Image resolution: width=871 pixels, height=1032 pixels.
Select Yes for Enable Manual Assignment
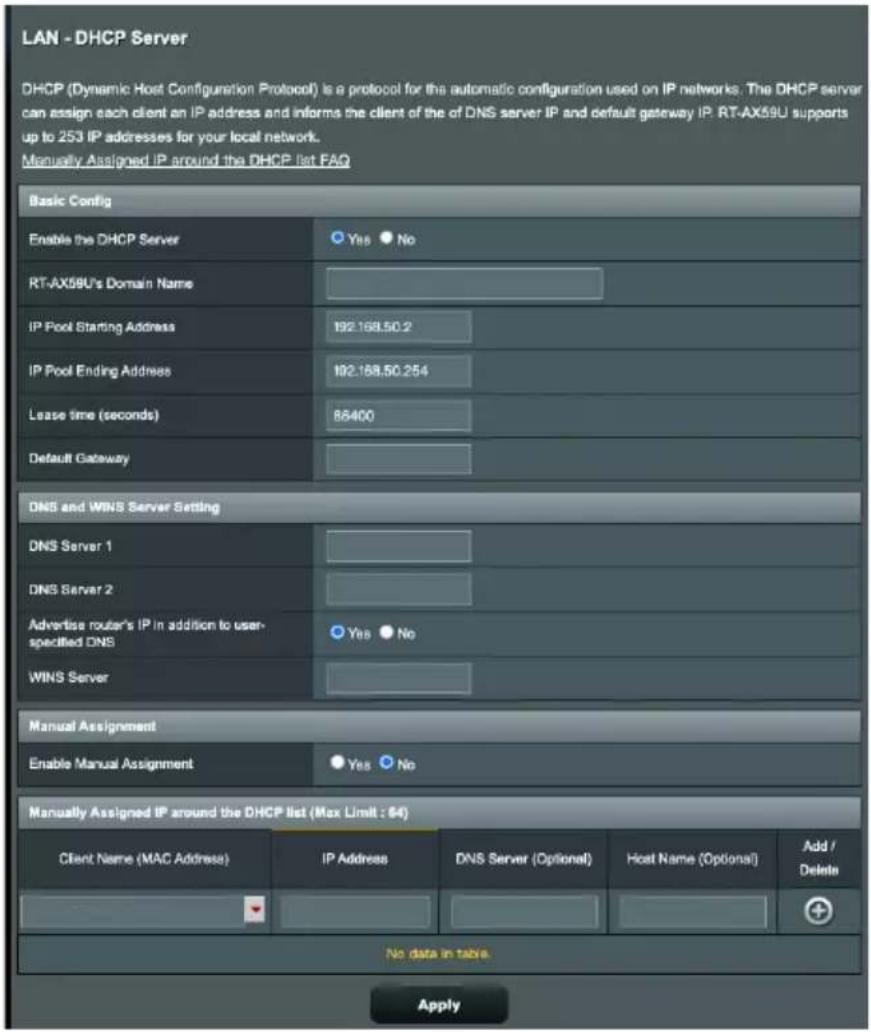pos(338,763)
